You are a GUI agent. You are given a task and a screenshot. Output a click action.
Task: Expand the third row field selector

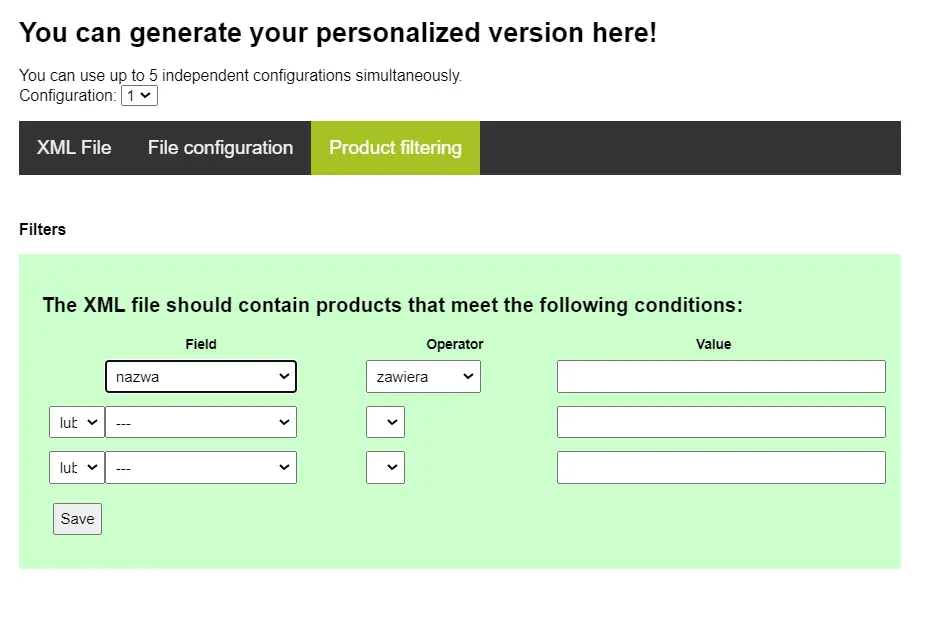coord(200,467)
